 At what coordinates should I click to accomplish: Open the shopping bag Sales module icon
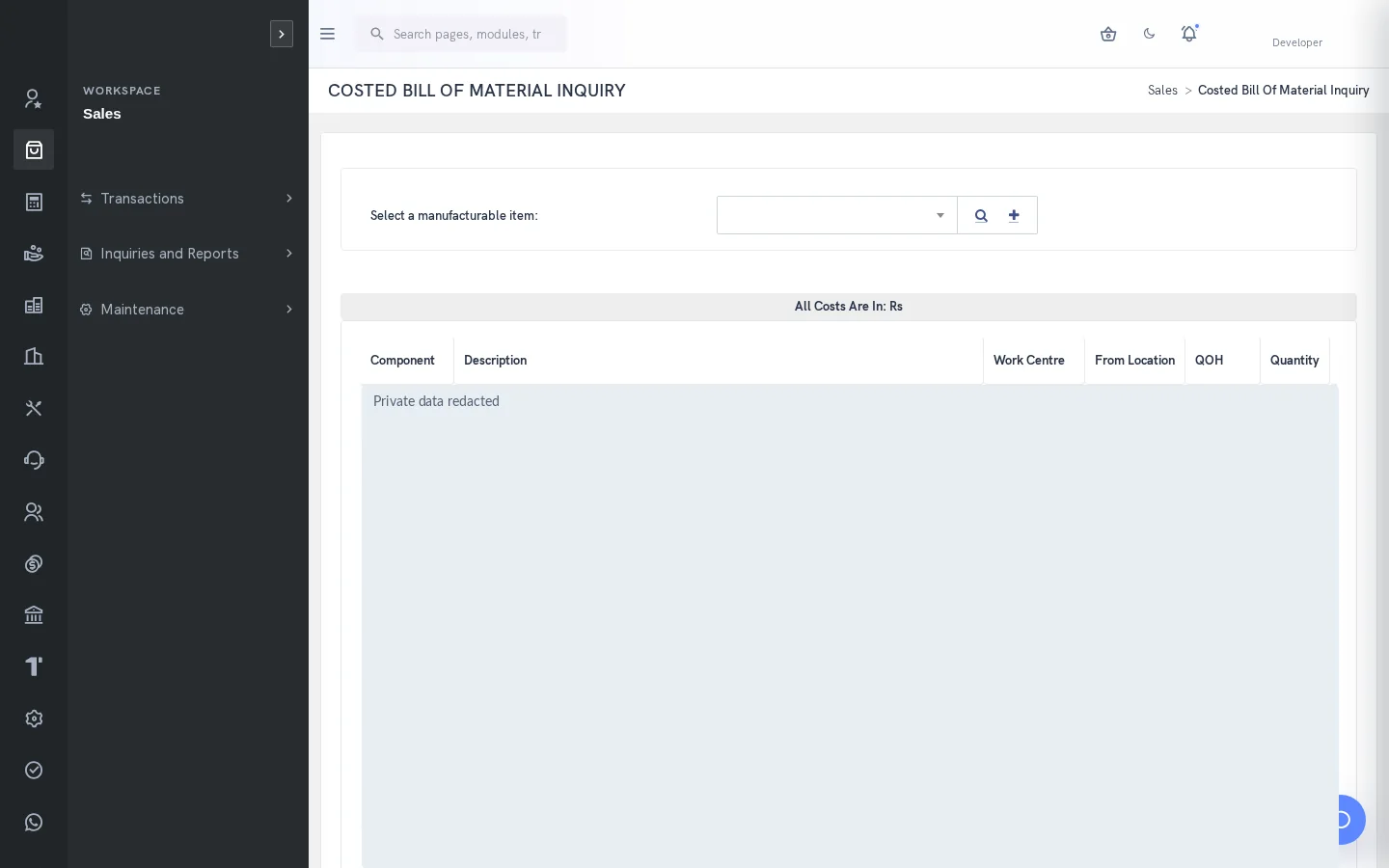tap(34, 149)
